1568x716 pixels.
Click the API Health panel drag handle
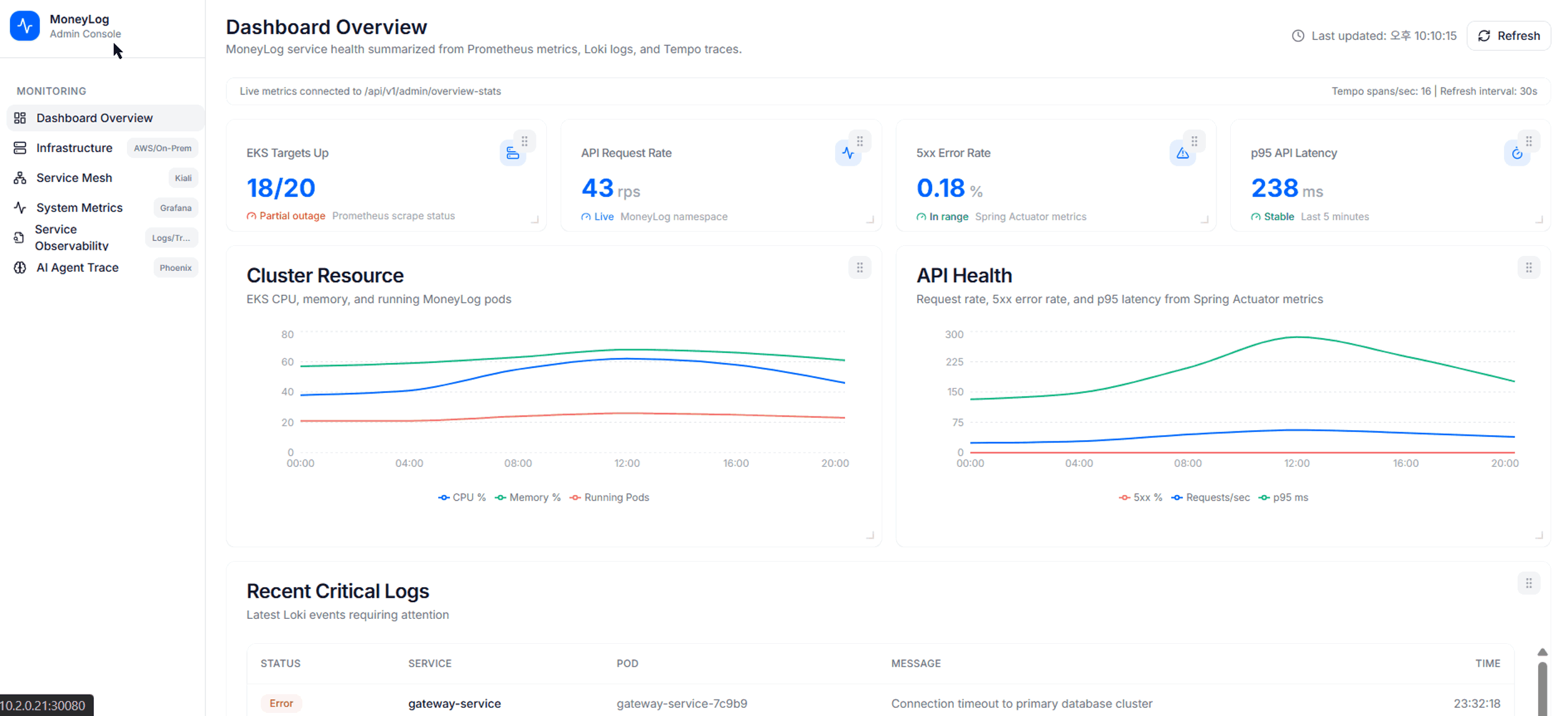(1529, 268)
